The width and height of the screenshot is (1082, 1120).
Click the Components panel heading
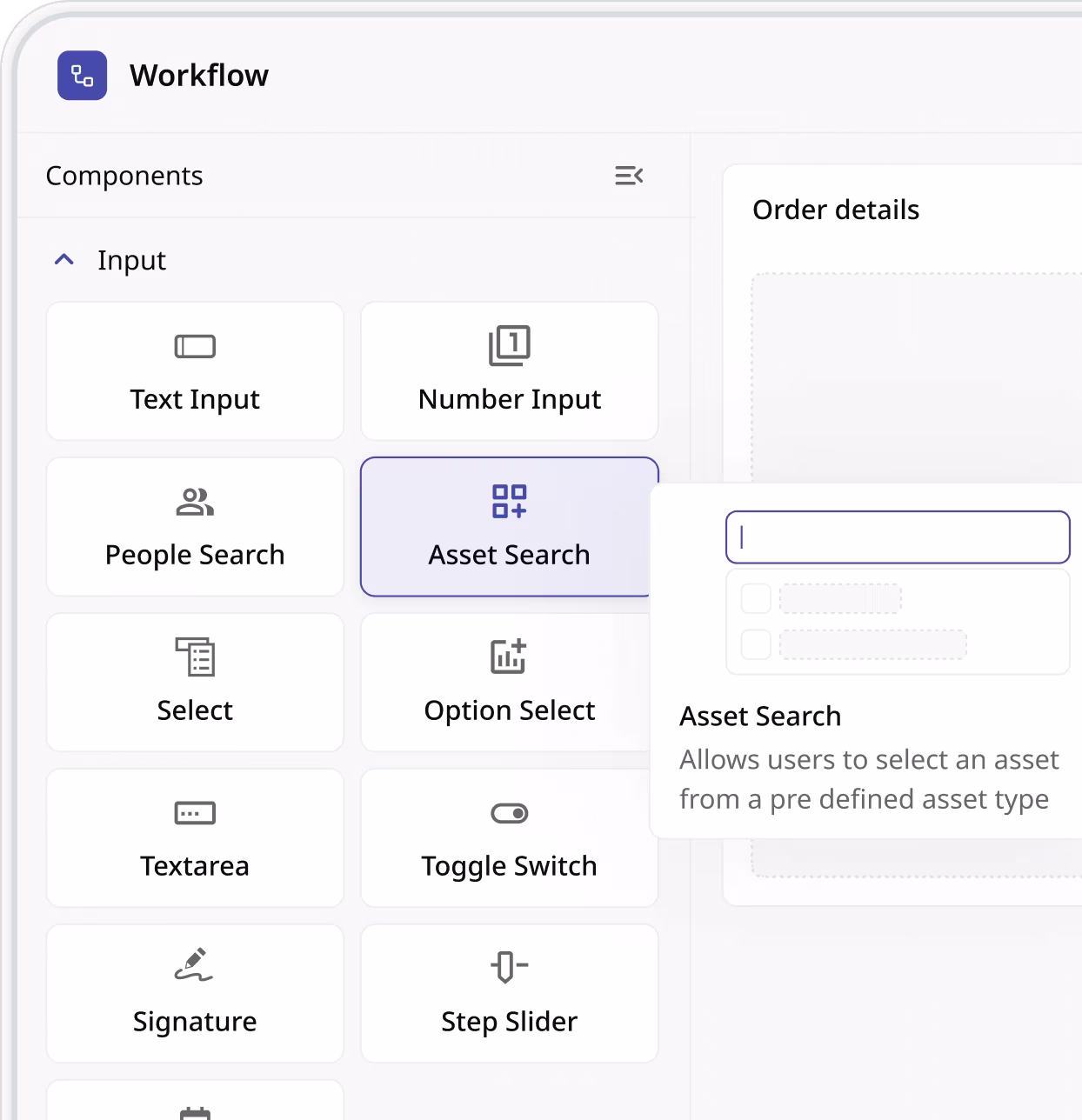pyautogui.click(x=124, y=176)
